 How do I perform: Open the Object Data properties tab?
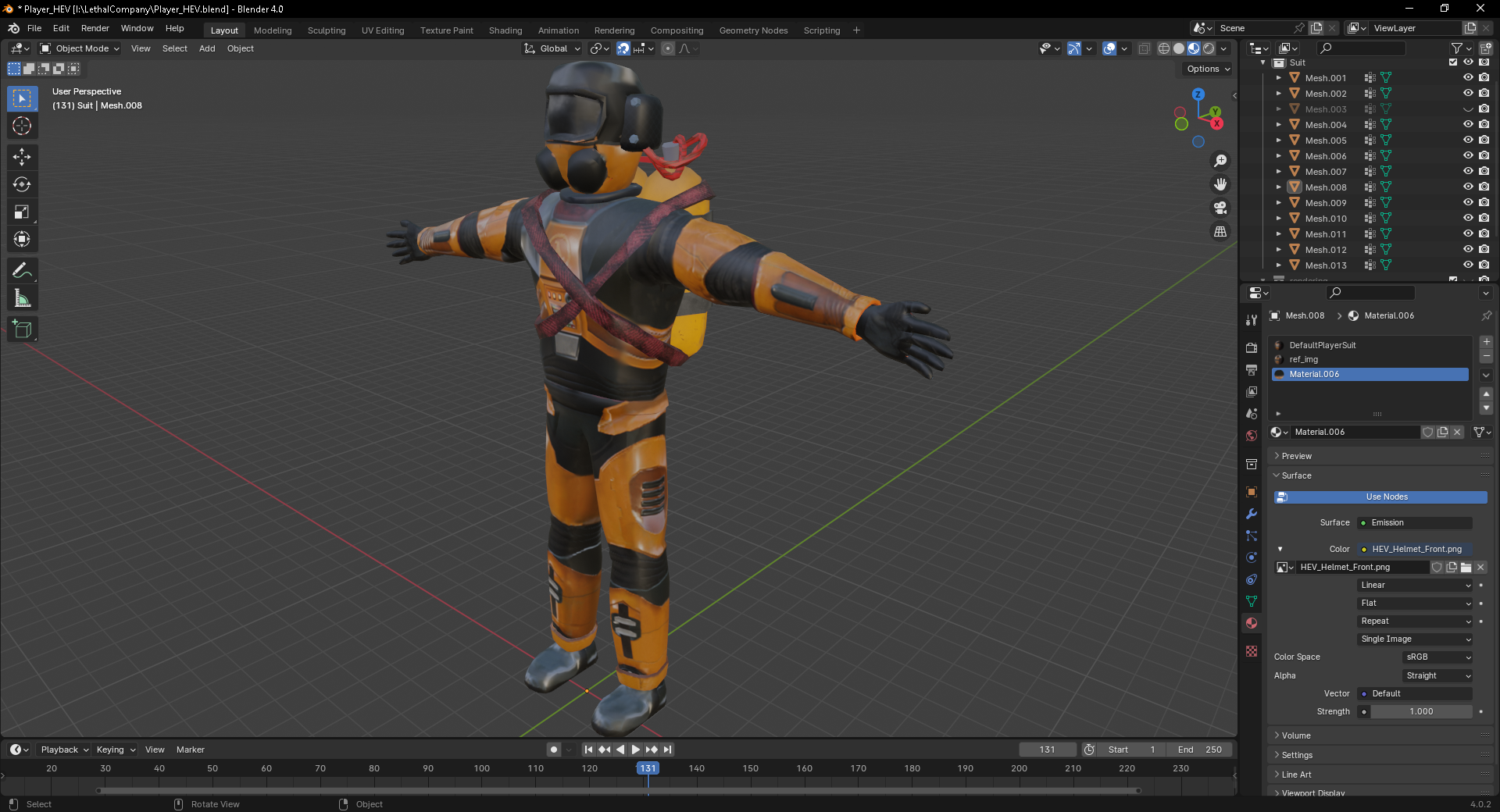1252,601
